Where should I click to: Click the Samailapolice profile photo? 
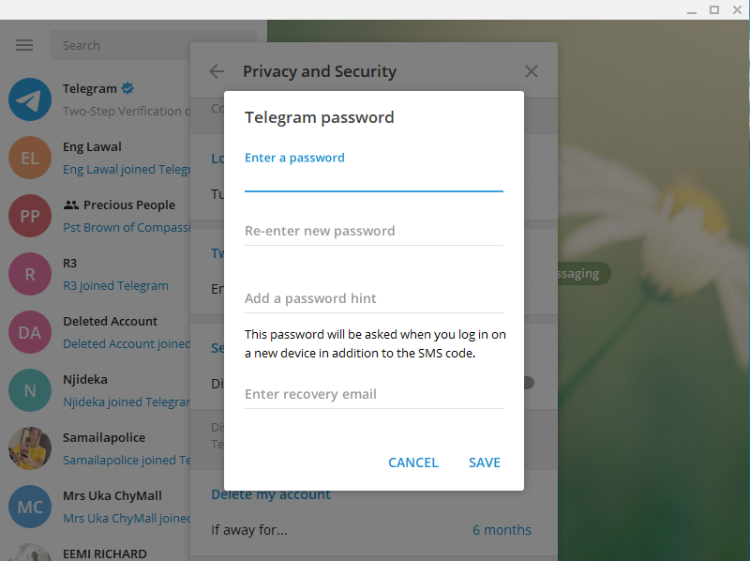pos(30,448)
